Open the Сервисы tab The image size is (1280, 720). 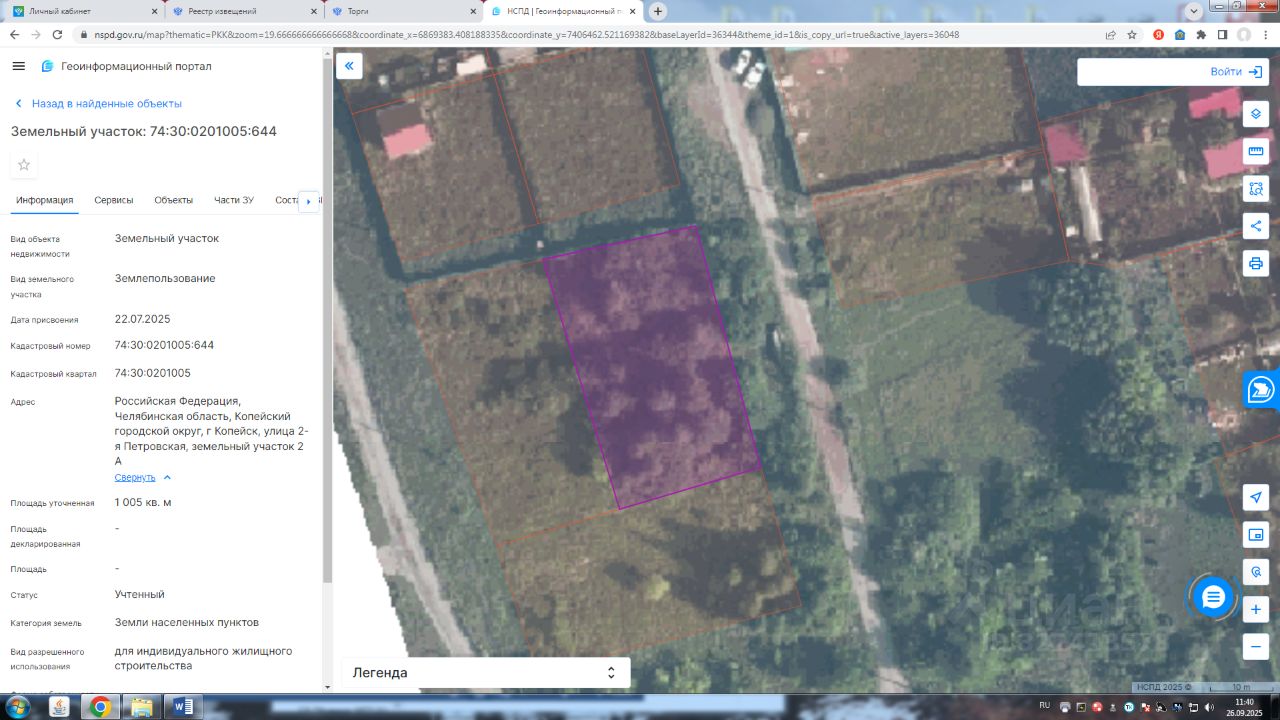114,200
